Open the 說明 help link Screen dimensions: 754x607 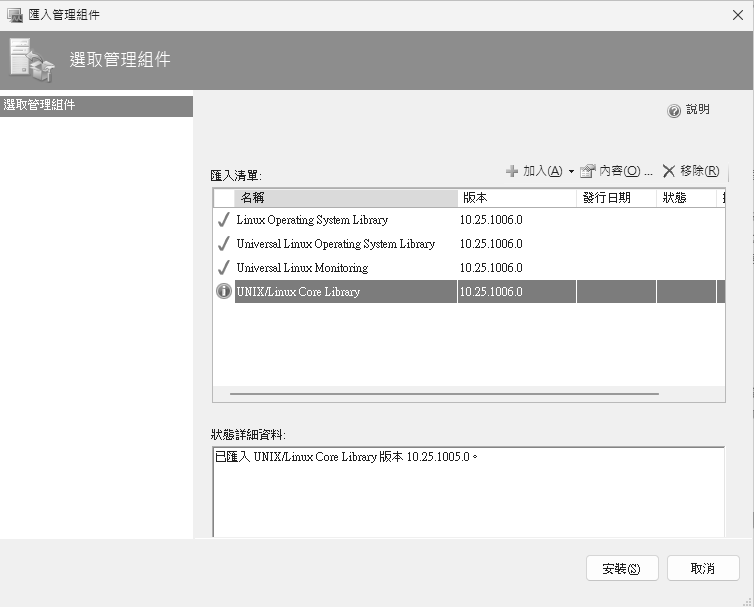click(x=697, y=110)
